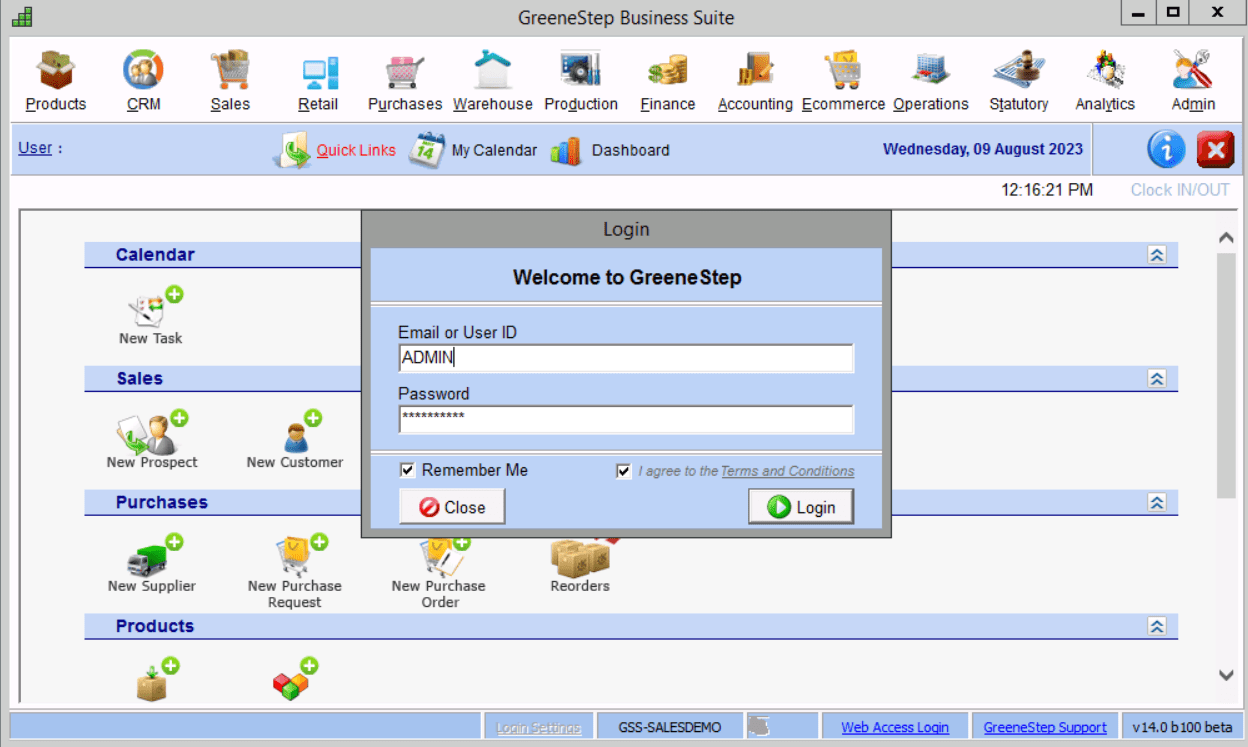Click the vertical scrollbar down arrow
Image resolution: width=1248 pixels, height=747 pixels.
[1226, 675]
